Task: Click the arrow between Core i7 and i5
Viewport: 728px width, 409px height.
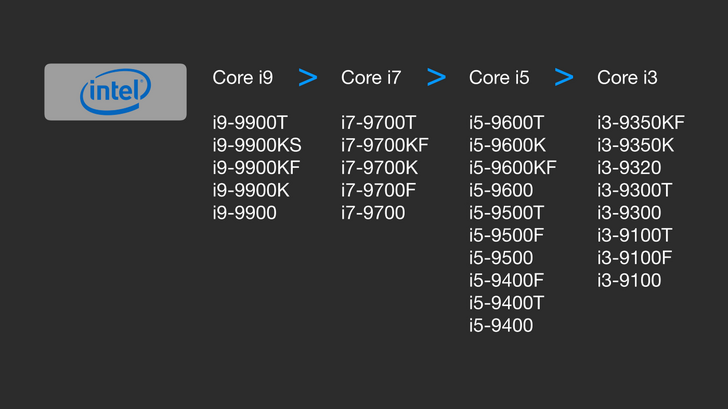Action: [x=436, y=77]
